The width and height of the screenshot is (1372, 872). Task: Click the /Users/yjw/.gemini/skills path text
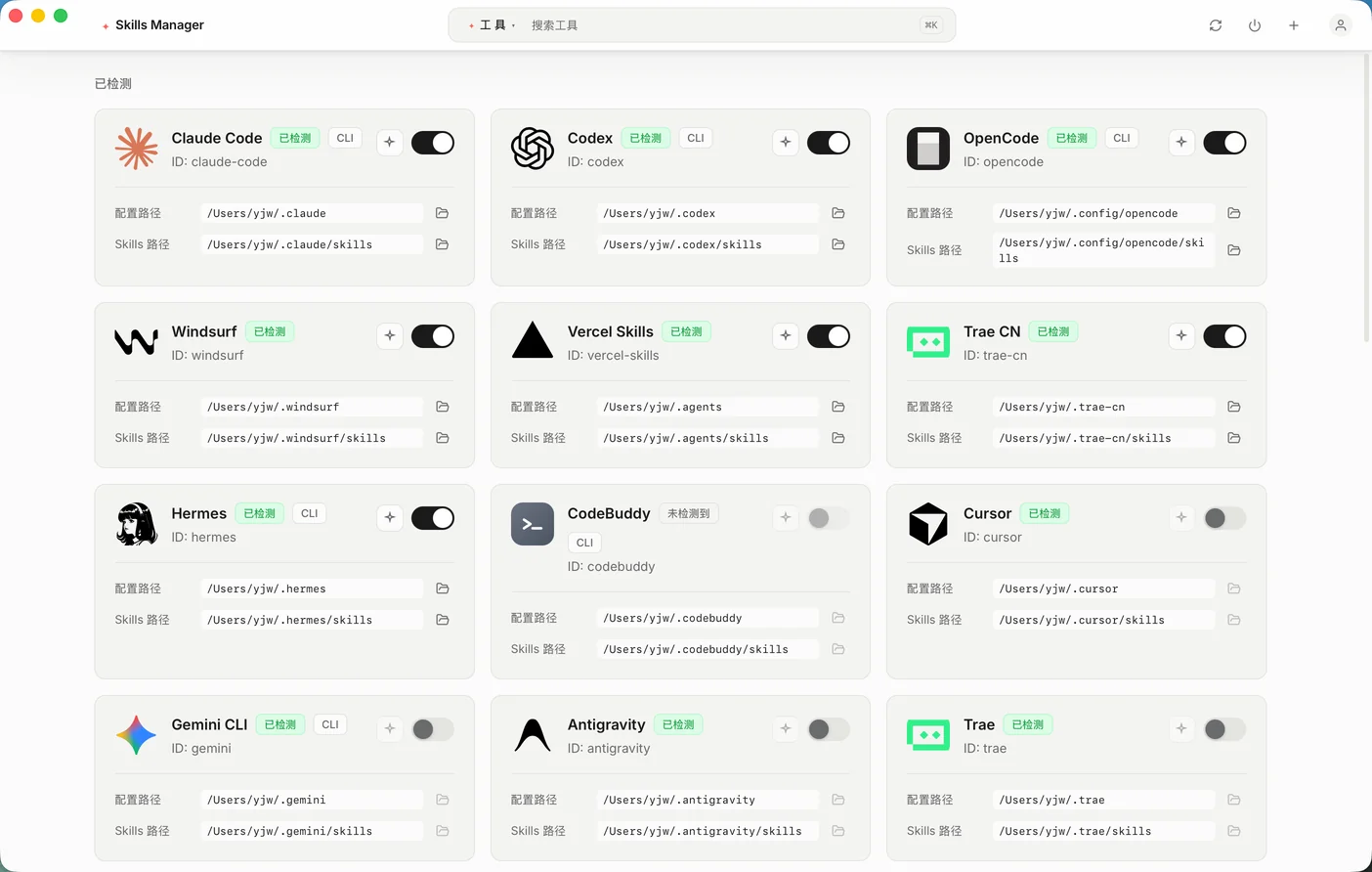[289, 831]
